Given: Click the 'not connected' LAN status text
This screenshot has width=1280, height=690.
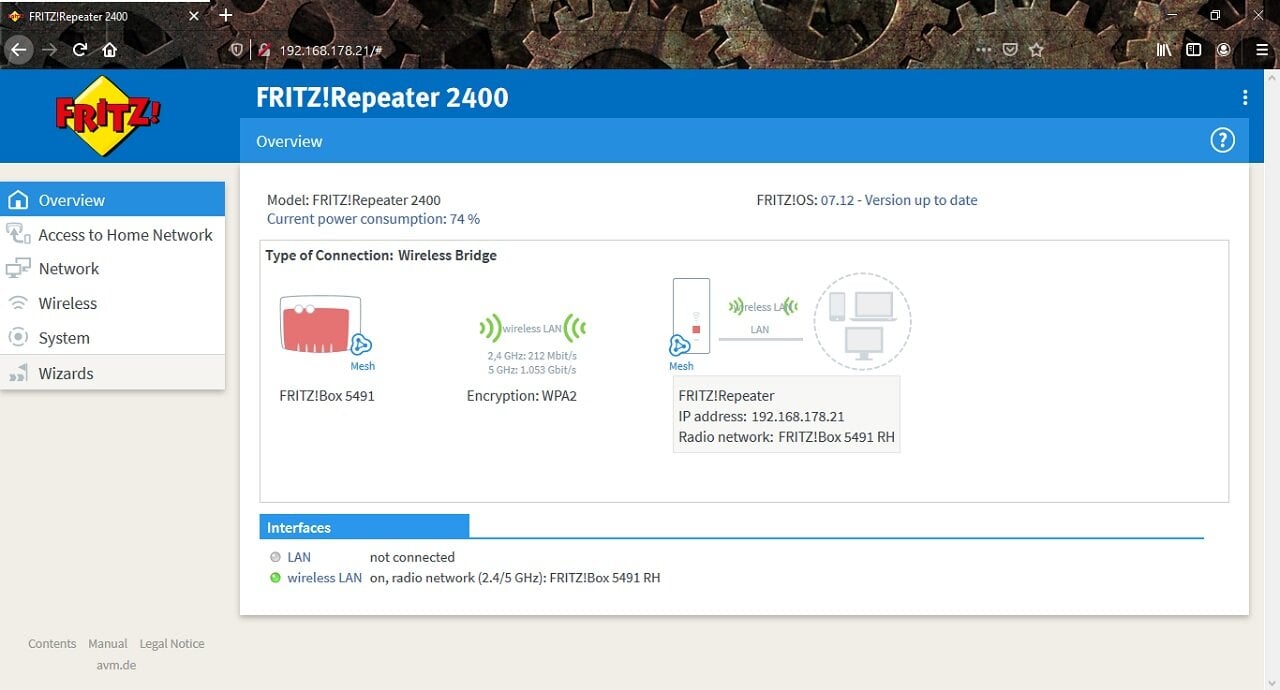Looking at the screenshot, I should pos(412,557).
